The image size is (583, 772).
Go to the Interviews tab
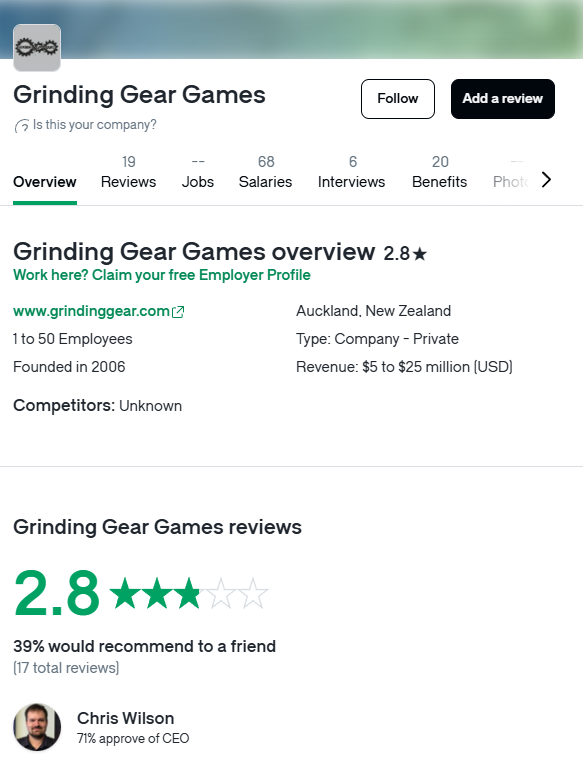tap(352, 172)
